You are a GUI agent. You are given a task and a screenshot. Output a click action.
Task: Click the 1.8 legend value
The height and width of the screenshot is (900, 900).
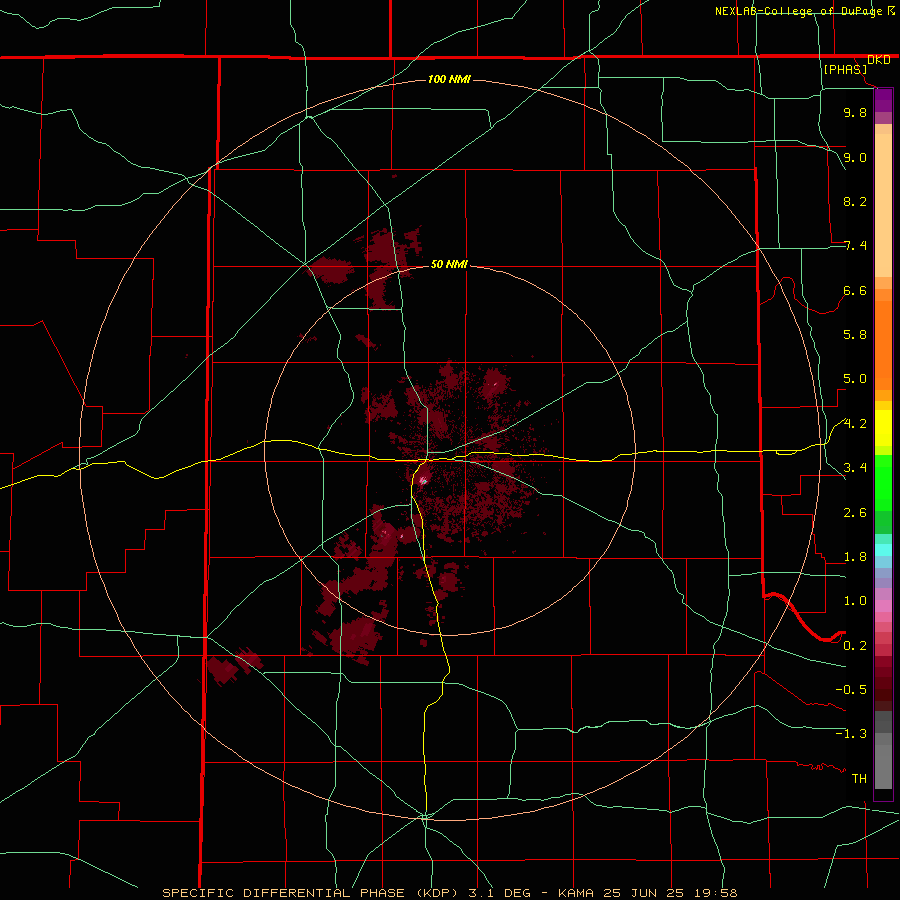click(x=855, y=557)
